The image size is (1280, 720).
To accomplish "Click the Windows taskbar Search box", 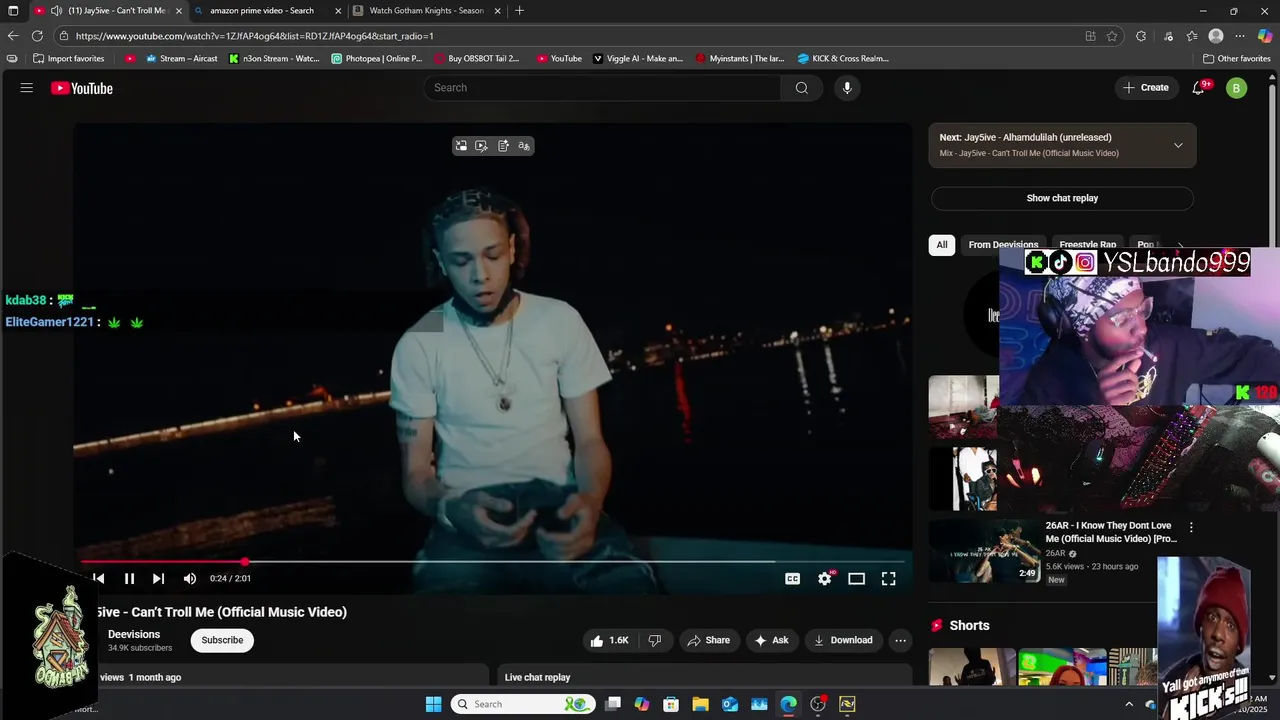I will [523, 704].
